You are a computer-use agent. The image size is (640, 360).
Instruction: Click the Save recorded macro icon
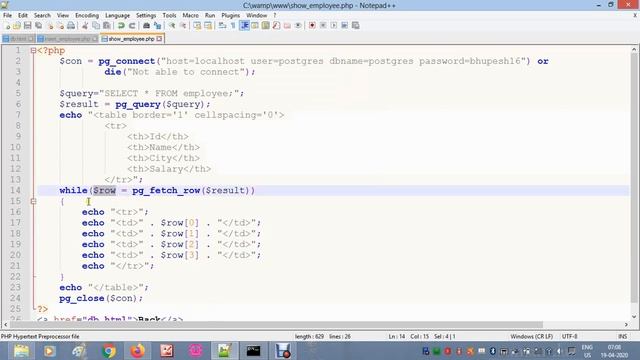tap(356, 26)
